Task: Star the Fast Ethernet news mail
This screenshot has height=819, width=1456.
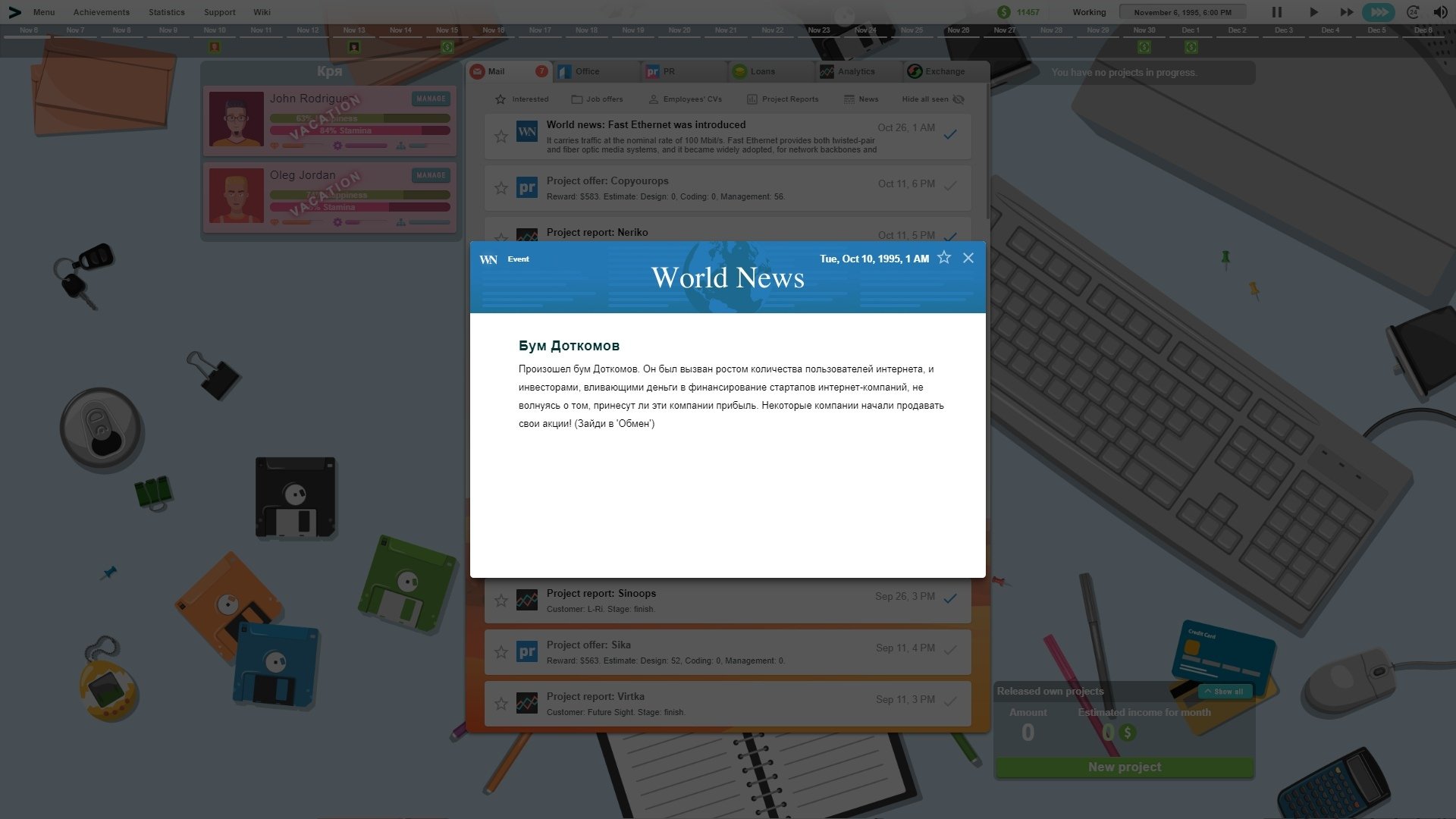Action: (x=501, y=136)
